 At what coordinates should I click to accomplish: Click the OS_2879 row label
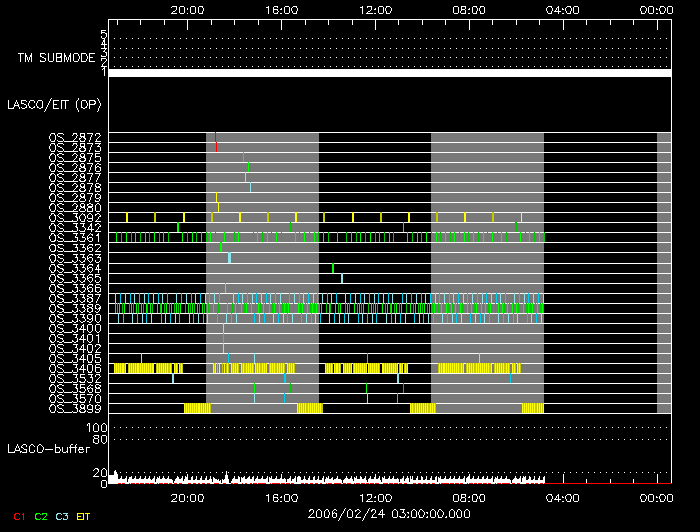pos(75,197)
